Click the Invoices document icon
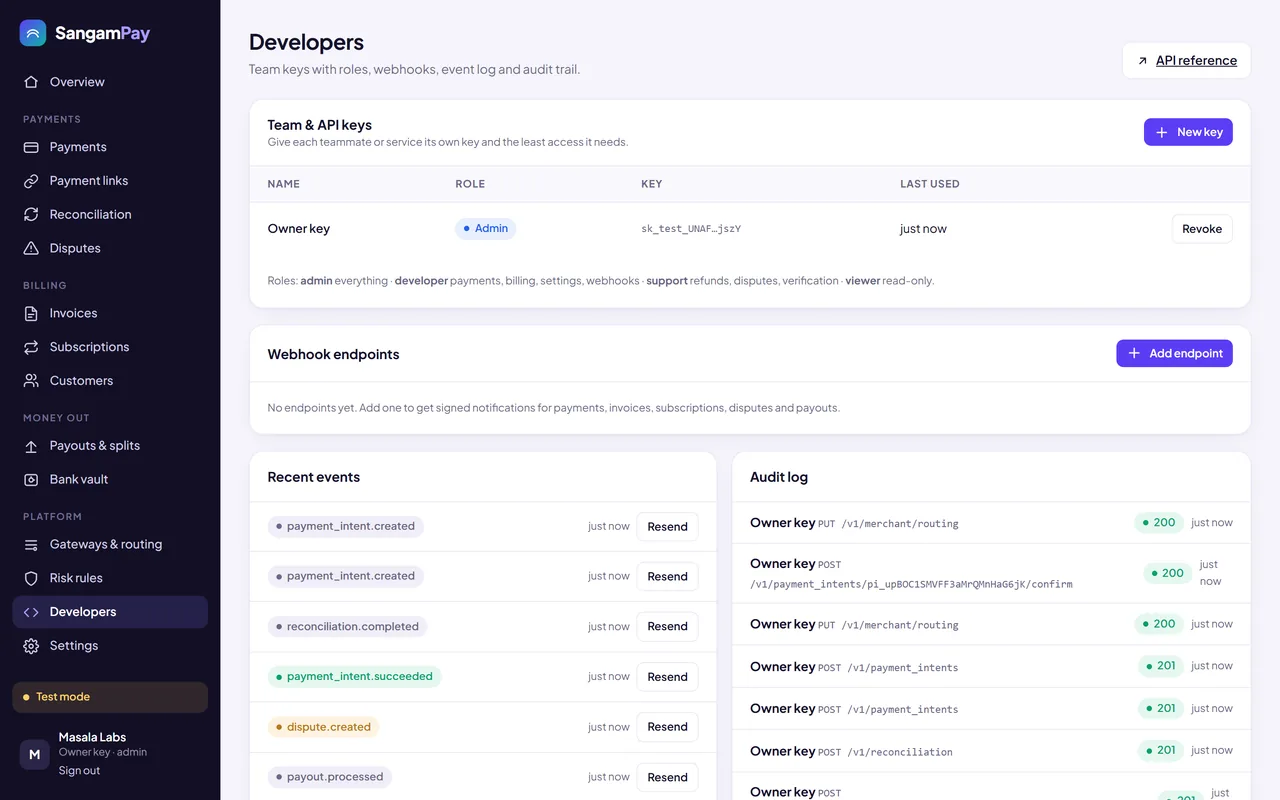The image size is (1280, 800). 31,313
